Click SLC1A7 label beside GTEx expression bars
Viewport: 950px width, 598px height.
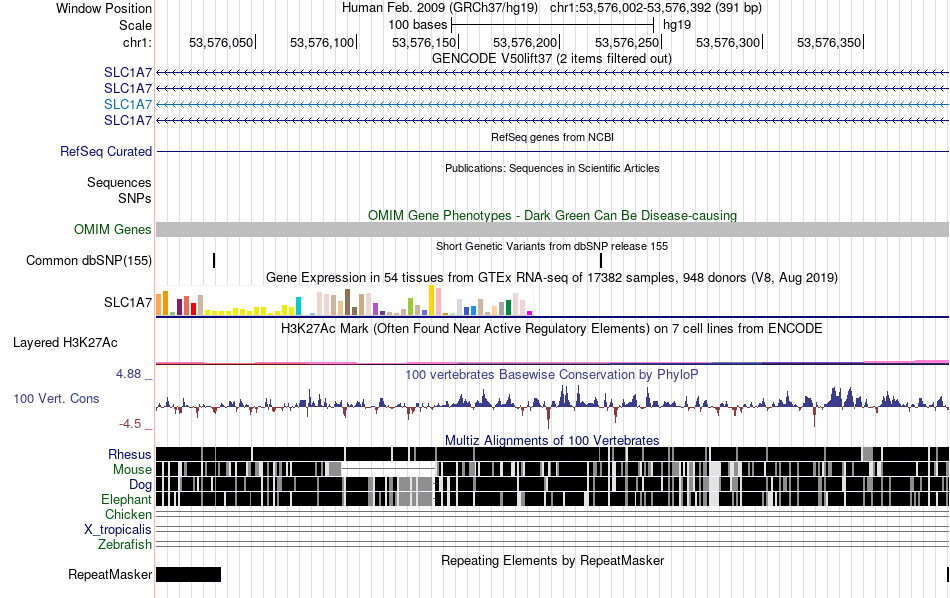(x=128, y=302)
